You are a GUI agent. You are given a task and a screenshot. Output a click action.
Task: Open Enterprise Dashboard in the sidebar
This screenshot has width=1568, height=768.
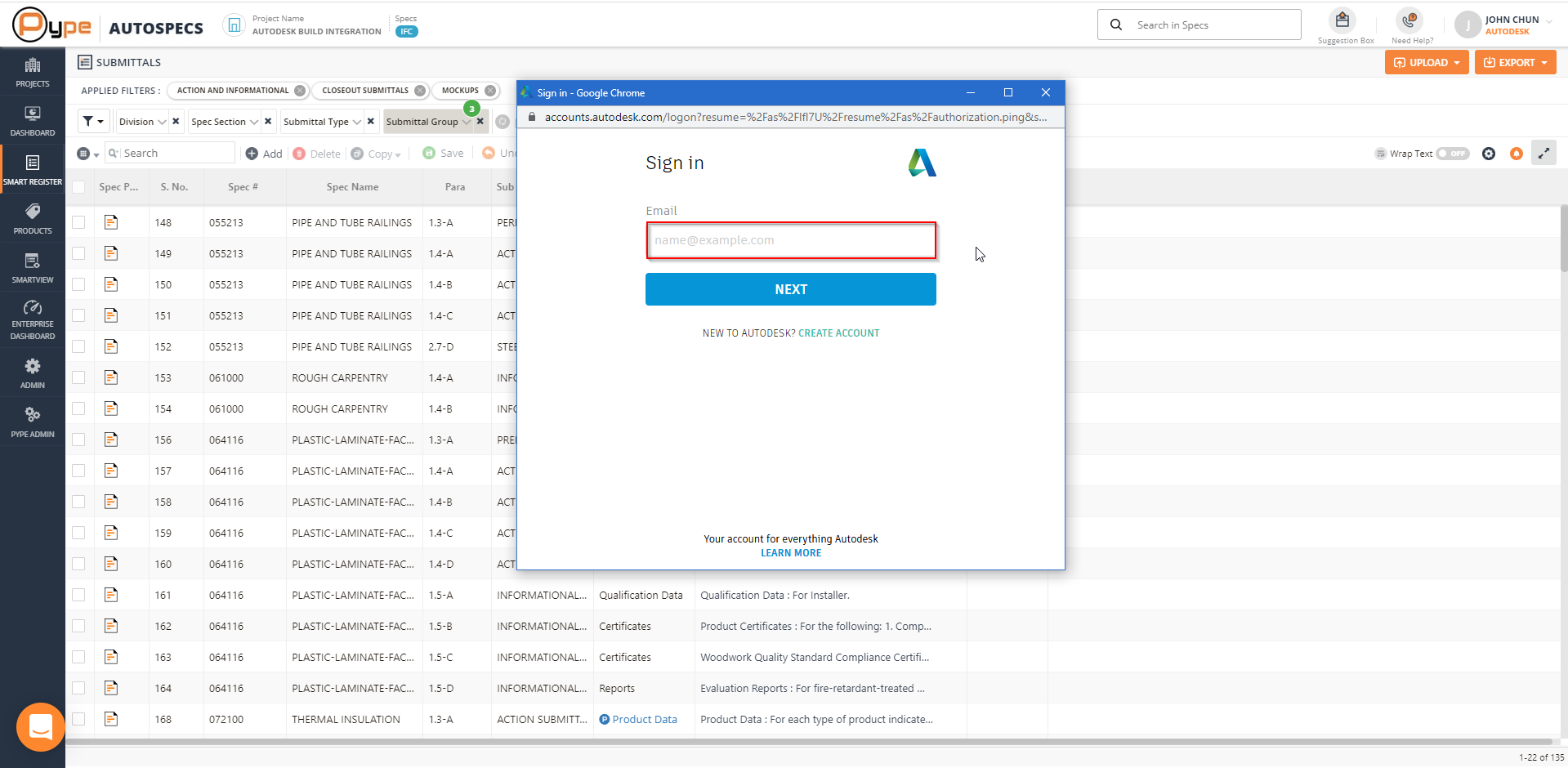(33, 319)
